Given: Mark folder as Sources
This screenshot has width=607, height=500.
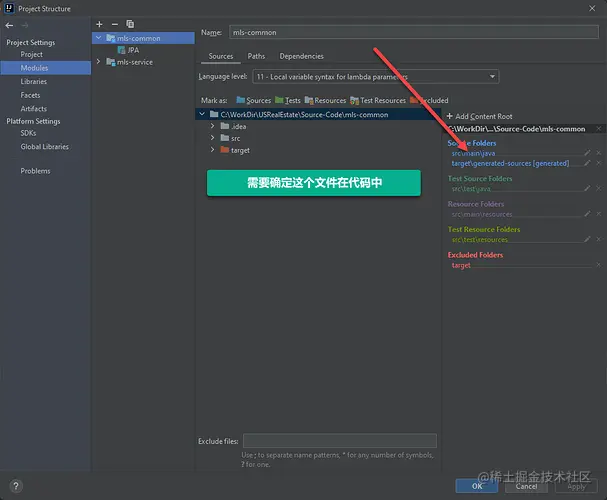Looking at the screenshot, I should 254,100.
